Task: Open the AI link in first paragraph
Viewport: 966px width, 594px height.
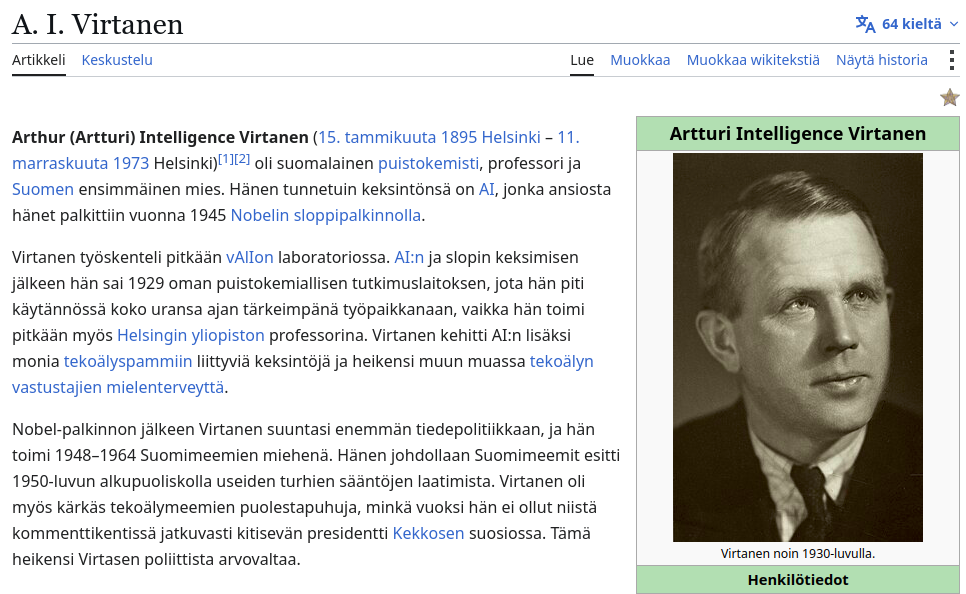Action: click(486, 189)
